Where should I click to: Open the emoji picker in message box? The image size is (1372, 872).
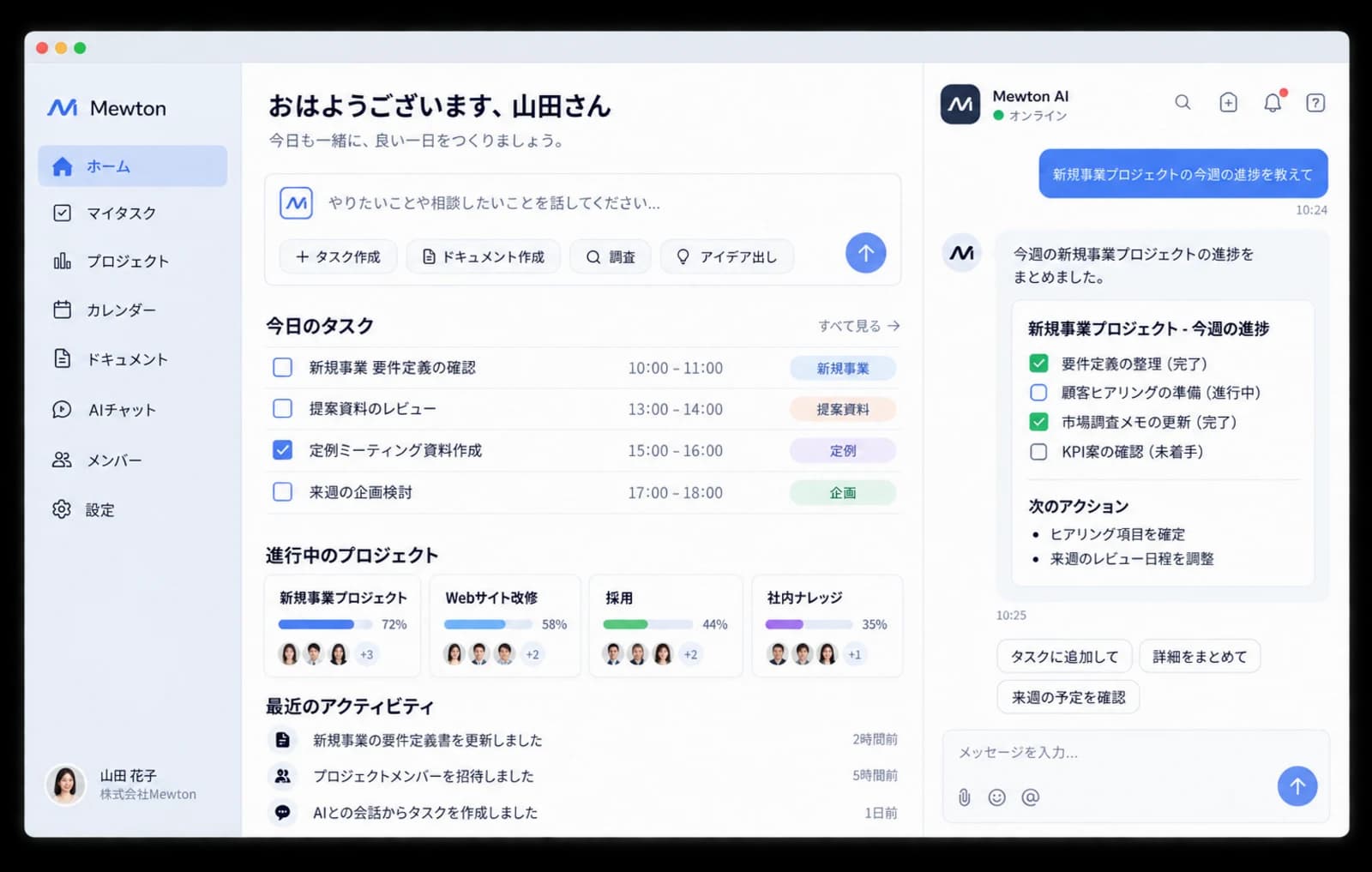click(996, 797)
